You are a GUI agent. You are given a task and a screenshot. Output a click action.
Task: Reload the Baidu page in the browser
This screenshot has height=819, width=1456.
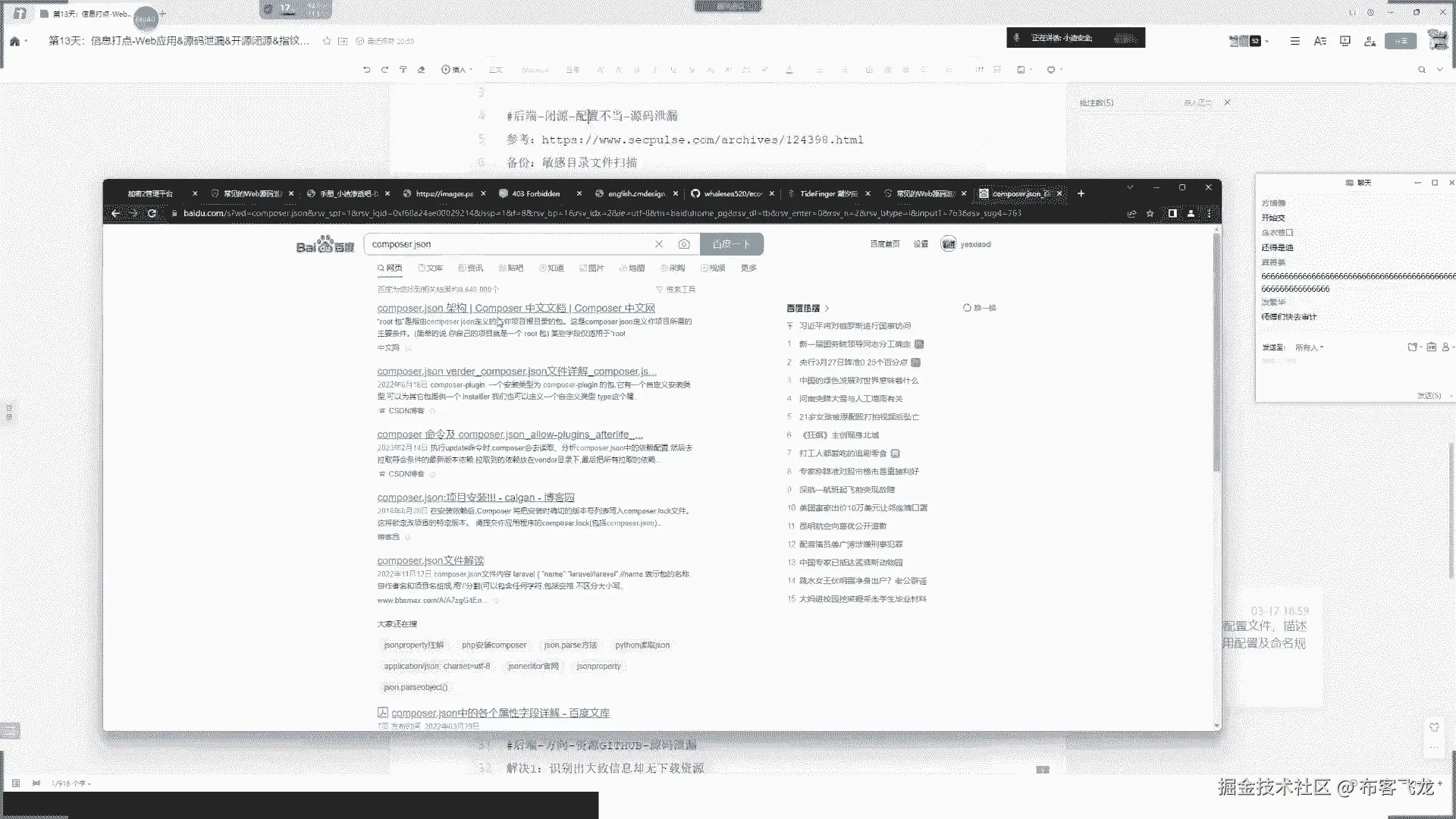[x=152, y=214]
